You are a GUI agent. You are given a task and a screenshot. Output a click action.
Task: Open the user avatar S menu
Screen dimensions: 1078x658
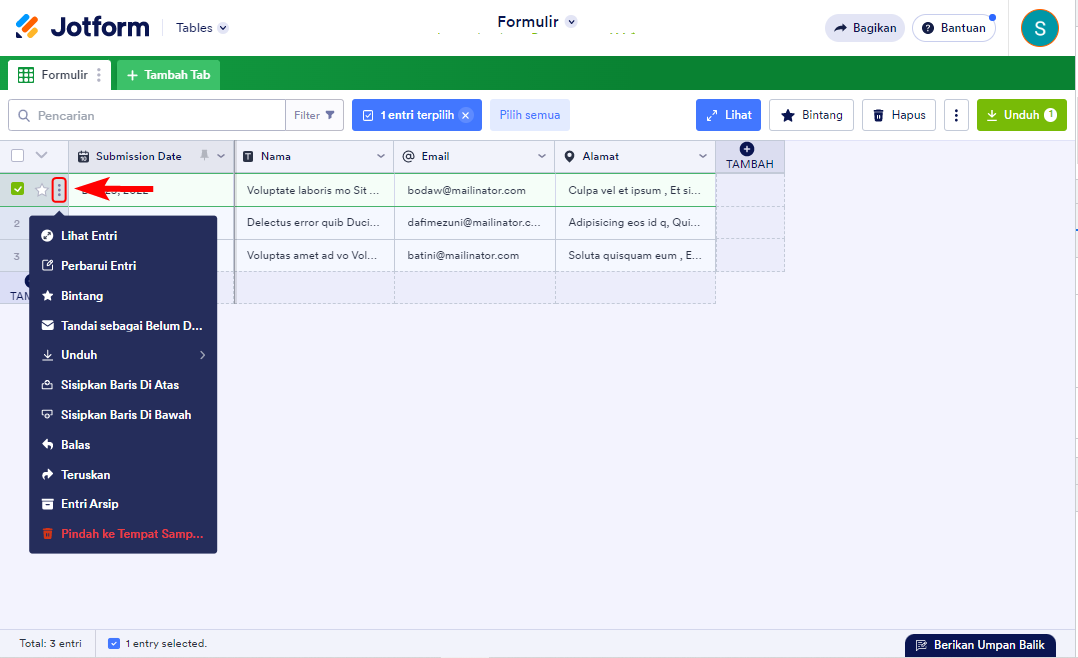[x=1040, y=28]
